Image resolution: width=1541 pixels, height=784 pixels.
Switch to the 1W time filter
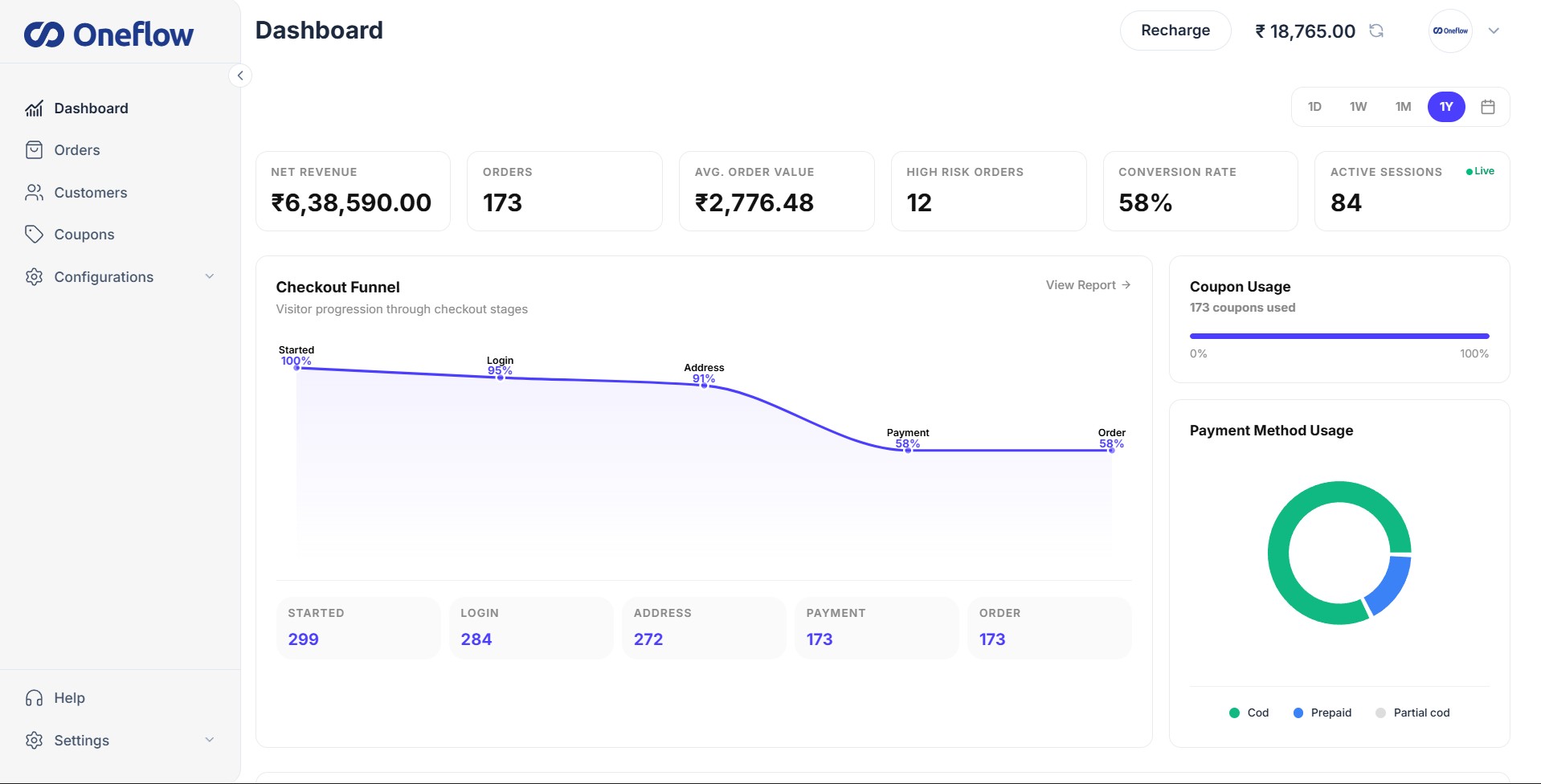tap(1358, 106)
